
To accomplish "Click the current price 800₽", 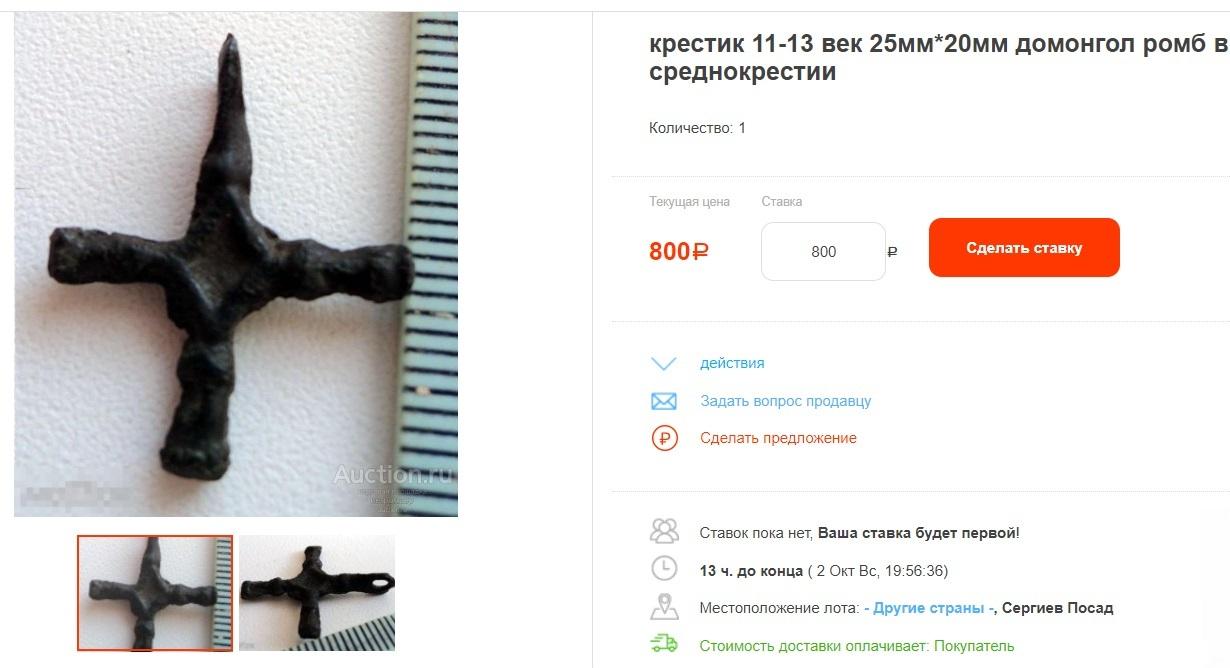I will click(x=679, y=251).
